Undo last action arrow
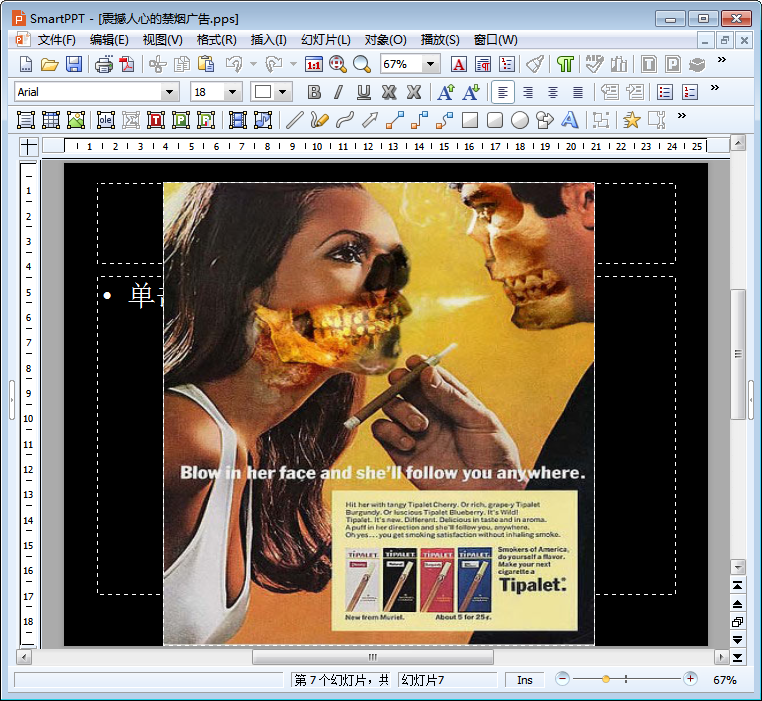Image resolution: width=762 pixels, height=701 pixels. tap(234, 64)
